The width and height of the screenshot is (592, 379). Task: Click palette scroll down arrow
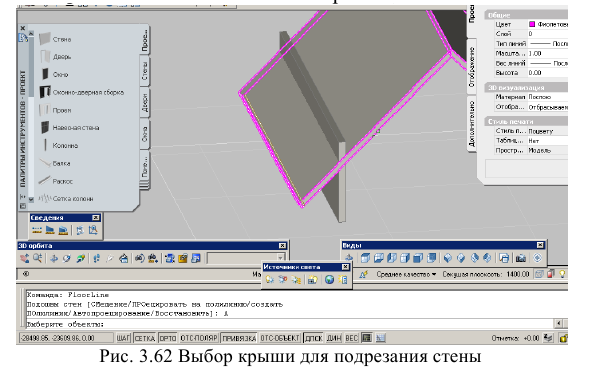tap(31, 199)
